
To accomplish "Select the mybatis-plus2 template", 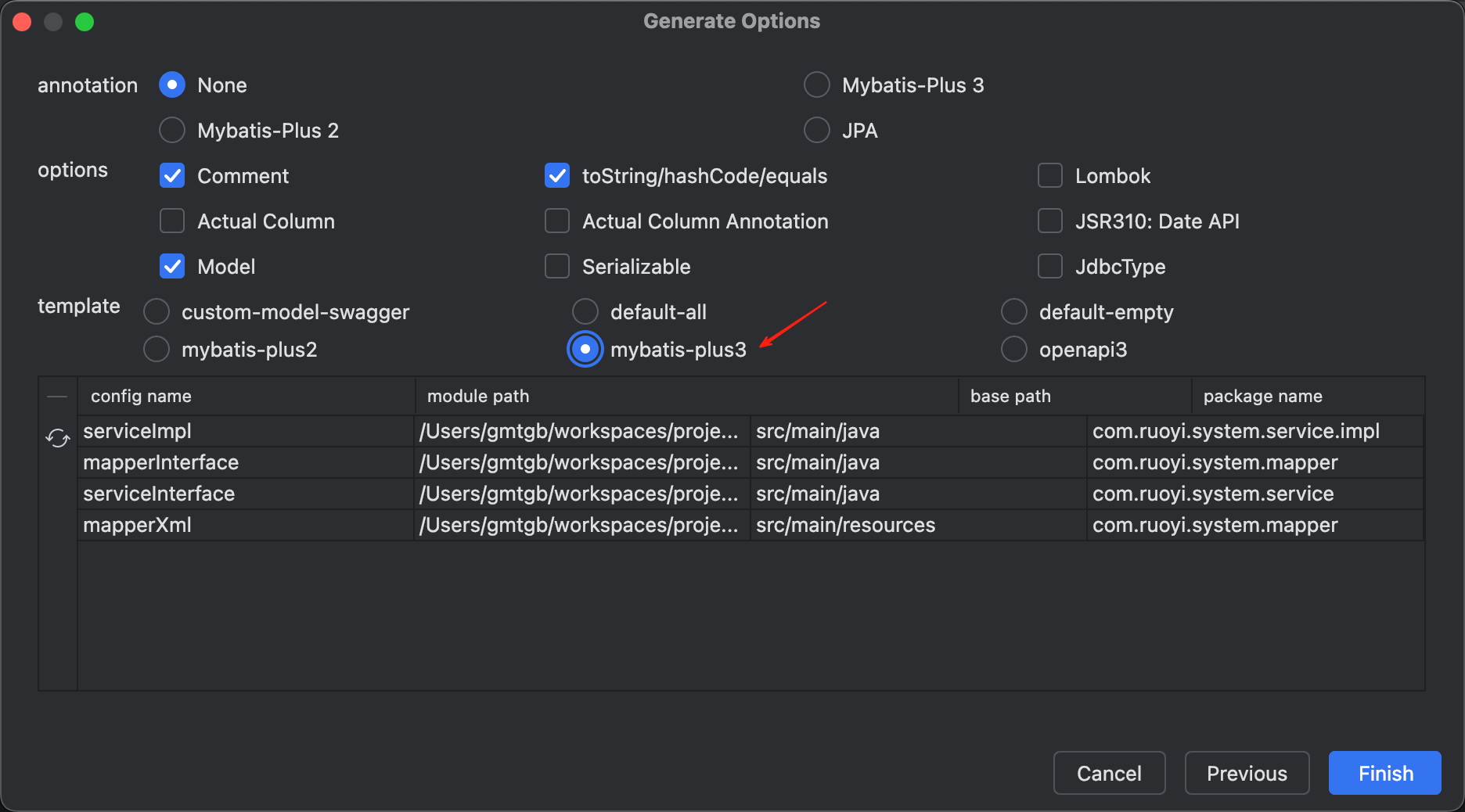I will coord(157,350).
